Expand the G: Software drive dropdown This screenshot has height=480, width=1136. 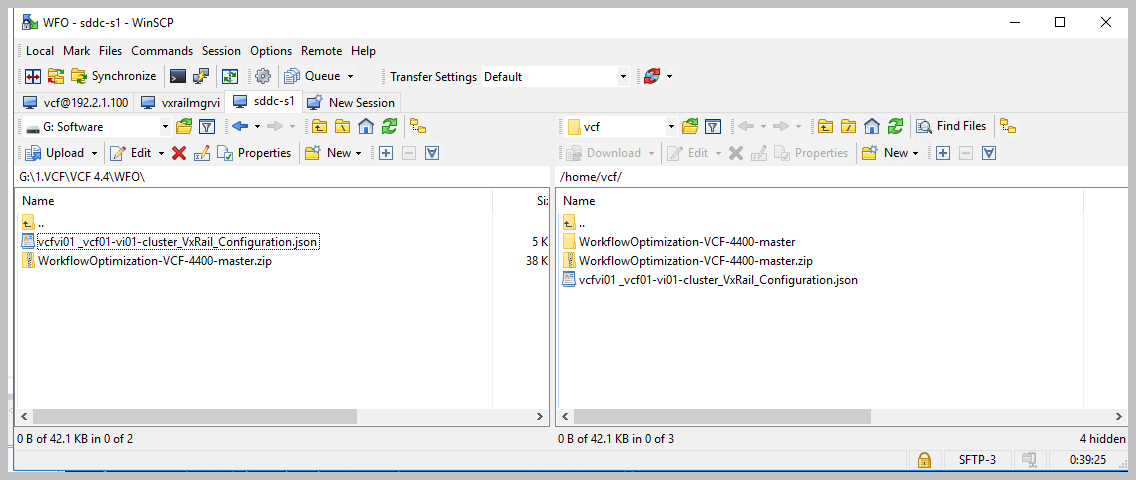(165, 127)
